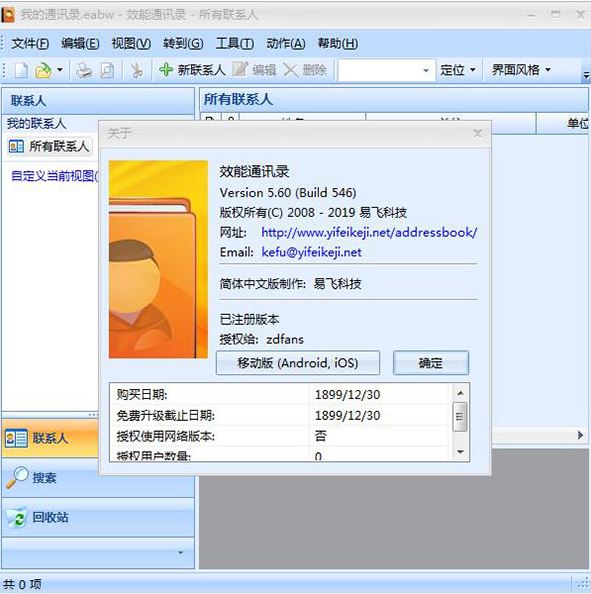This screenshot has height=594, width=591.
Task: Expand navigation pane options arrow at bottom
Action: coord(181,553)
